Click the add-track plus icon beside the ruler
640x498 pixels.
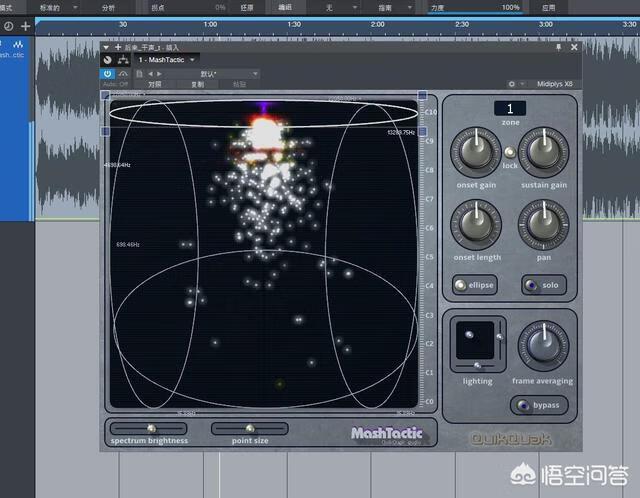[x=25, y=27]
